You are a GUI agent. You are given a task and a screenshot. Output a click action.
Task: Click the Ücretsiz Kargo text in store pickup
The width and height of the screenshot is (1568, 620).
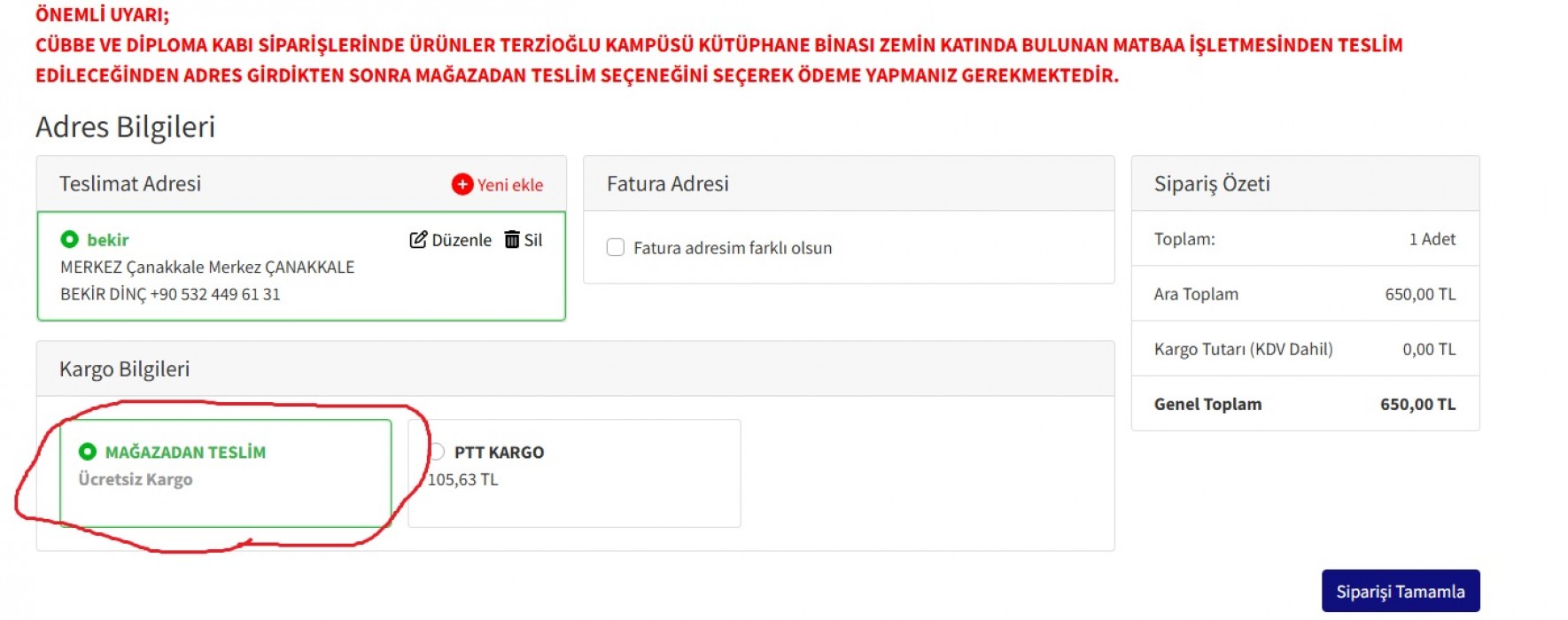(x=136, y=479)
